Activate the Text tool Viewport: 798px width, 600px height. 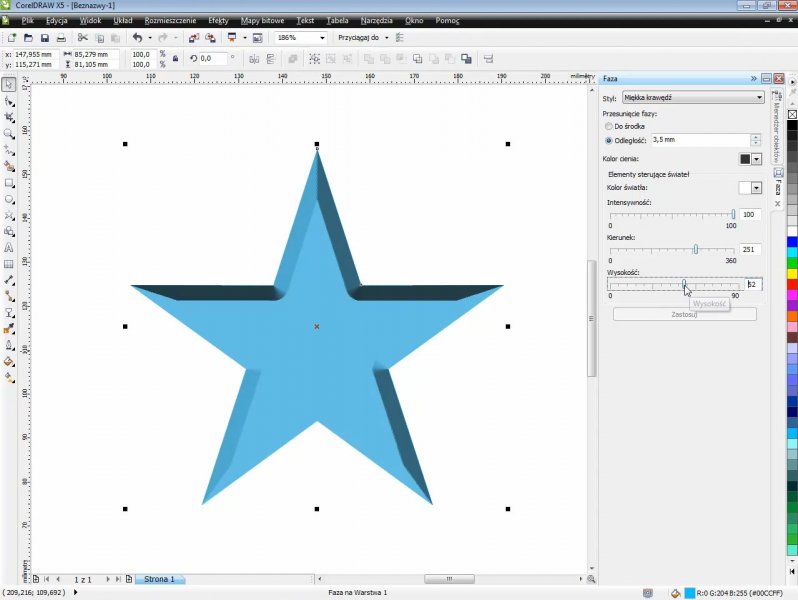pyautogui.click(x=9, y=247)
